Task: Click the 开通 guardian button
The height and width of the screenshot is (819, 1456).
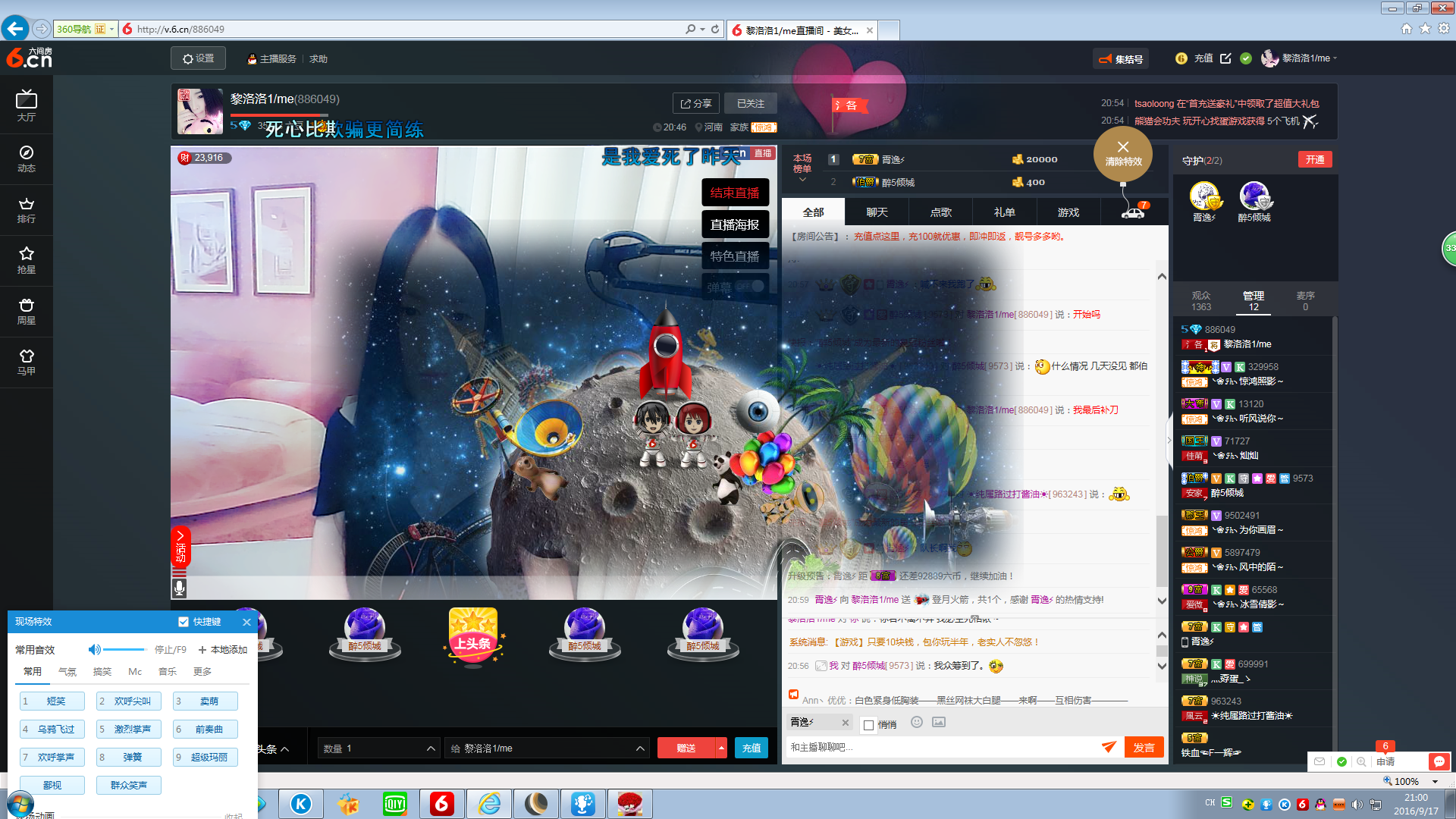Action: point(1315,159)
